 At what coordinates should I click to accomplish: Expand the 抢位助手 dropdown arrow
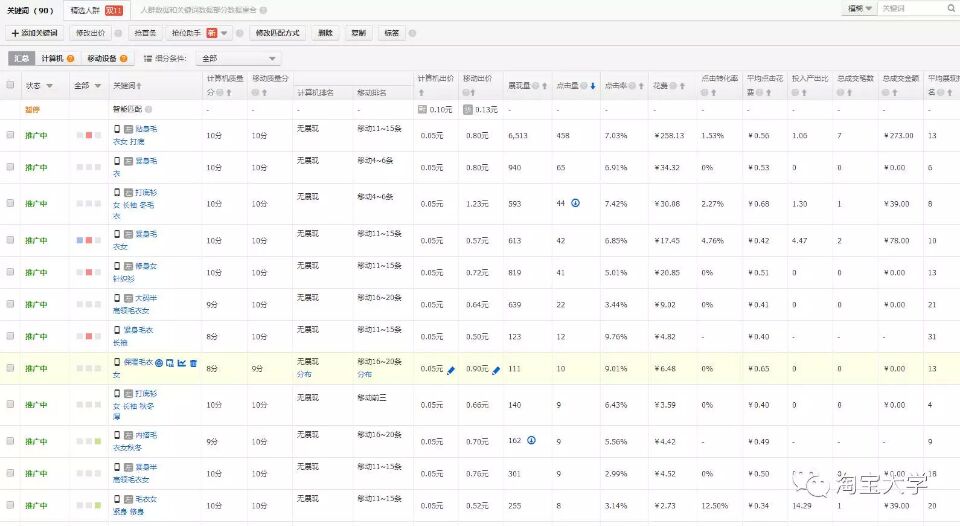[224, 33]
